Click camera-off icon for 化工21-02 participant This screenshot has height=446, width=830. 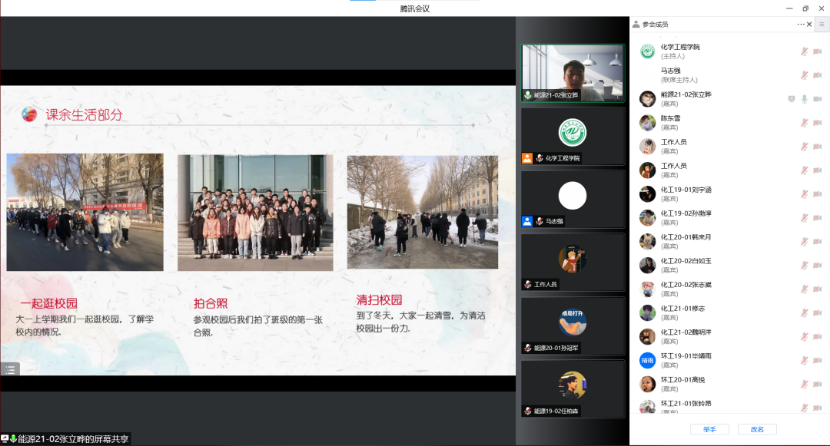[x=817, y=337]
